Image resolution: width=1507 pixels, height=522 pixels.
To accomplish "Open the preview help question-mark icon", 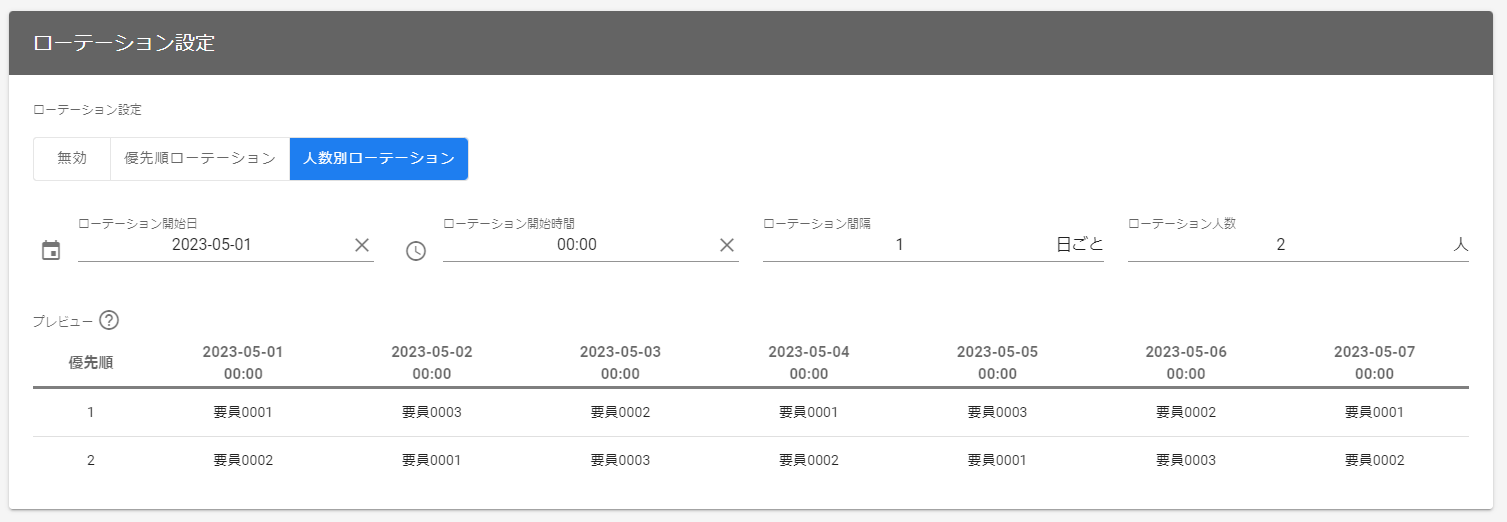I will point(110,321).
